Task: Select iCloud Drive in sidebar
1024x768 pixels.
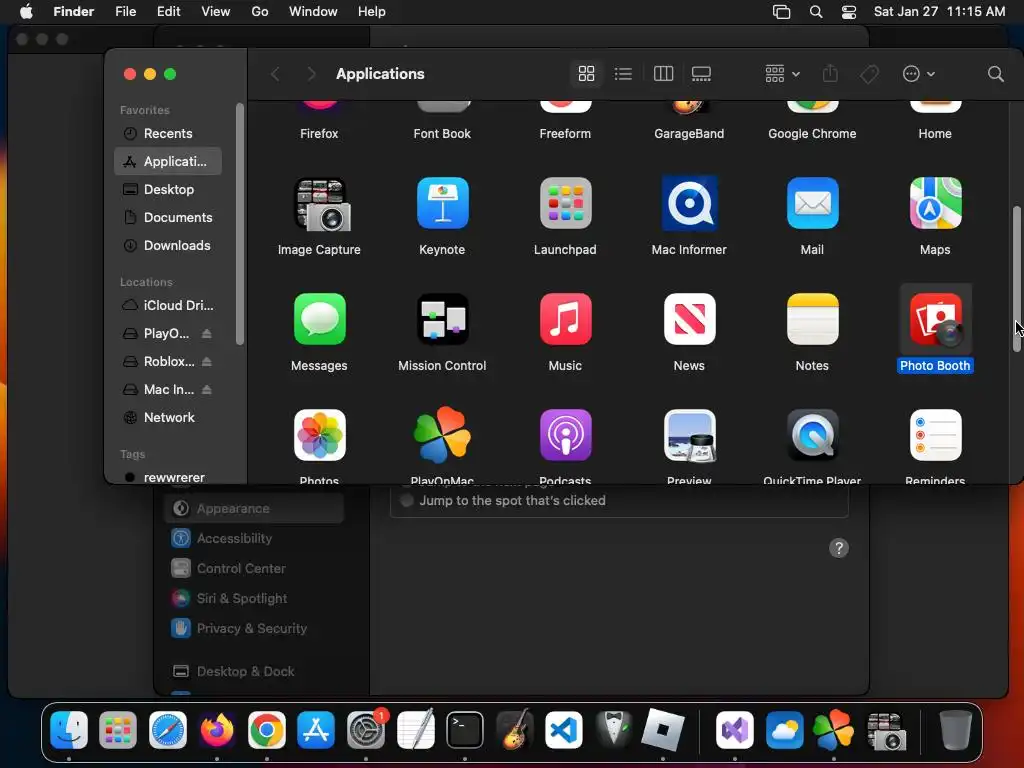Action: pos(168,305)
